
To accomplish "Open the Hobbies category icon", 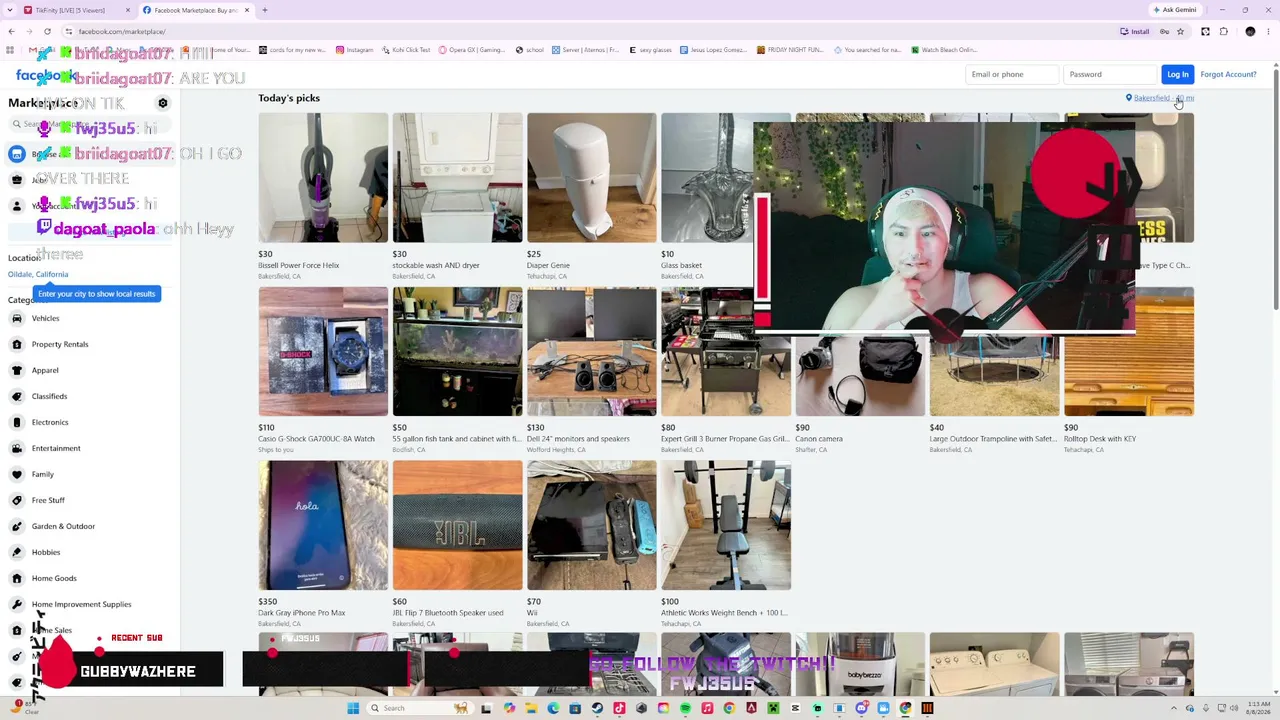I will pos(17,552).
